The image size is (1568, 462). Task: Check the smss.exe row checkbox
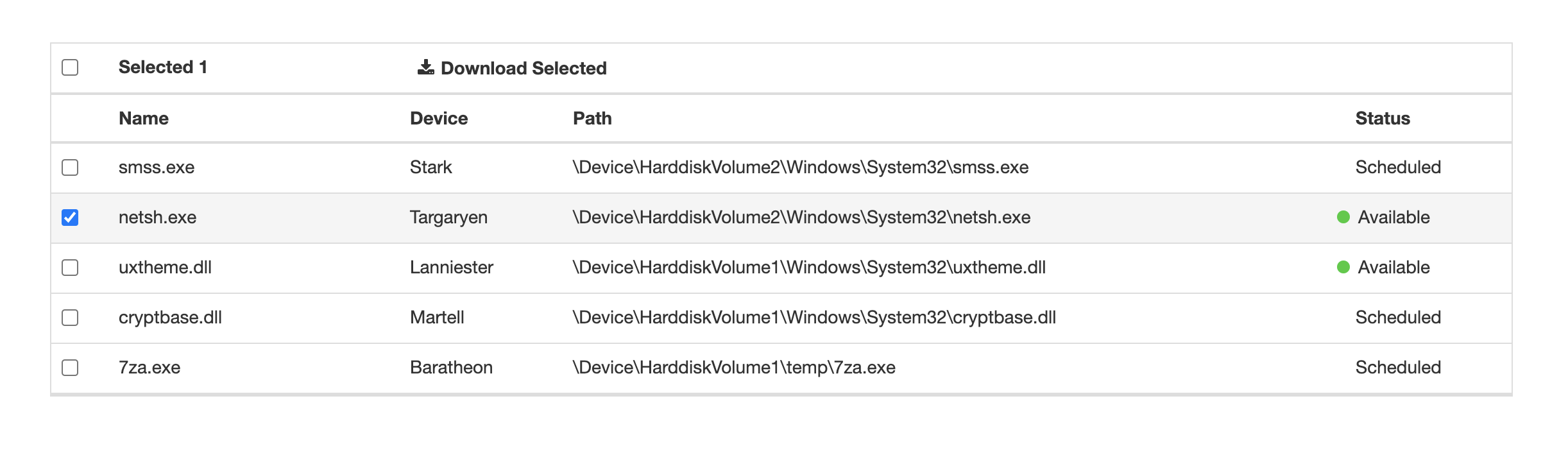(x=71, y=167)
